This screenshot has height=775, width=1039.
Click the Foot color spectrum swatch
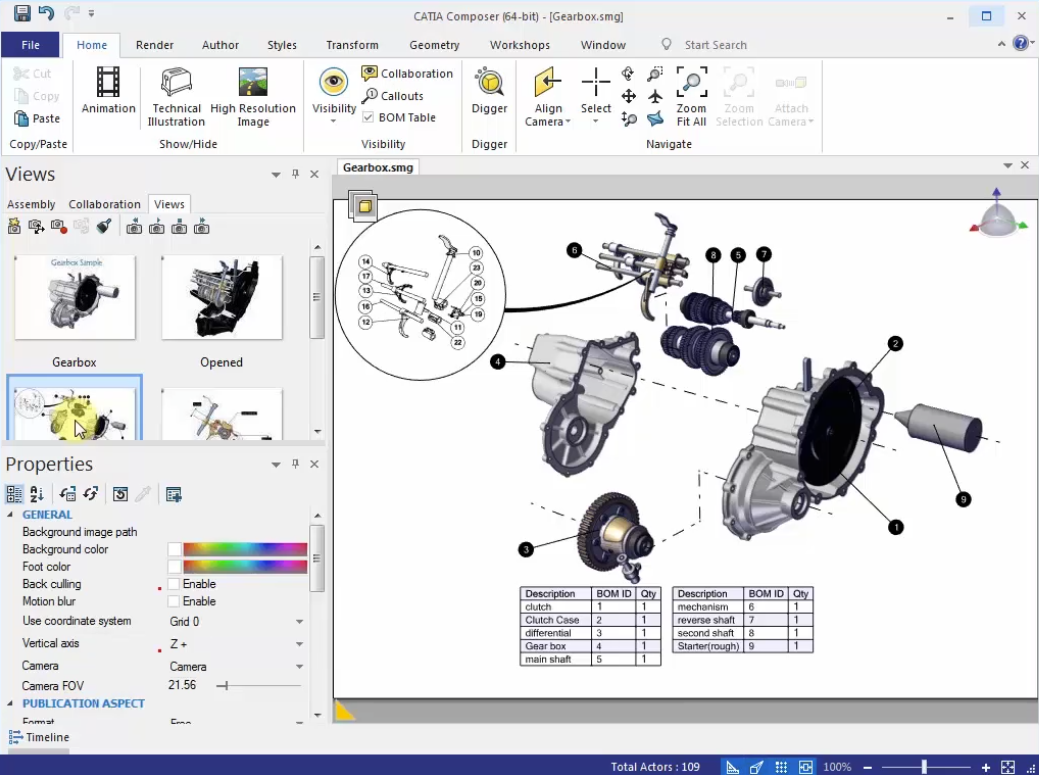pyautogui.click(x=245, y=566)
